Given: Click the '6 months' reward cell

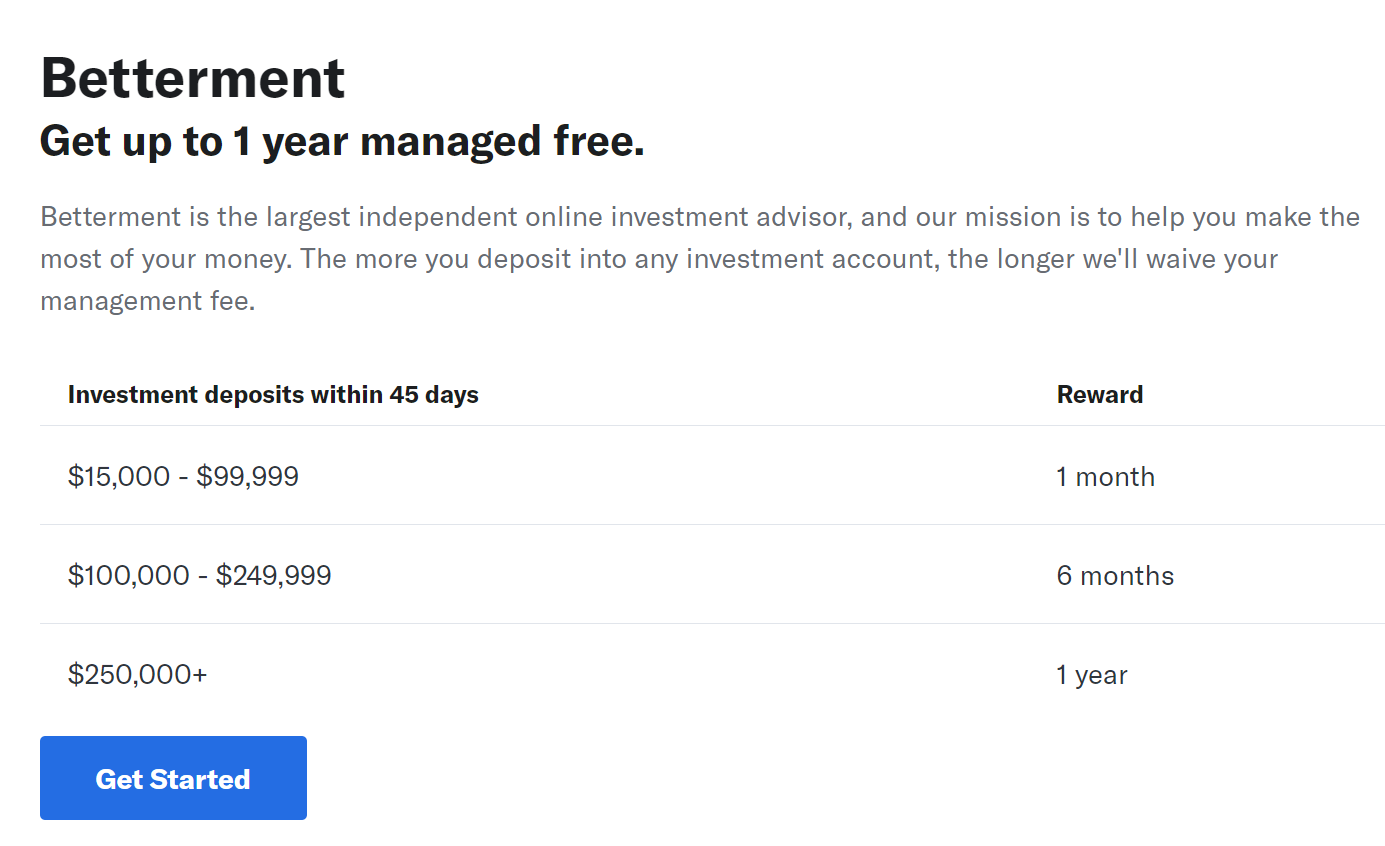Looking at the screenshot, I should (x=1115, y=576).
